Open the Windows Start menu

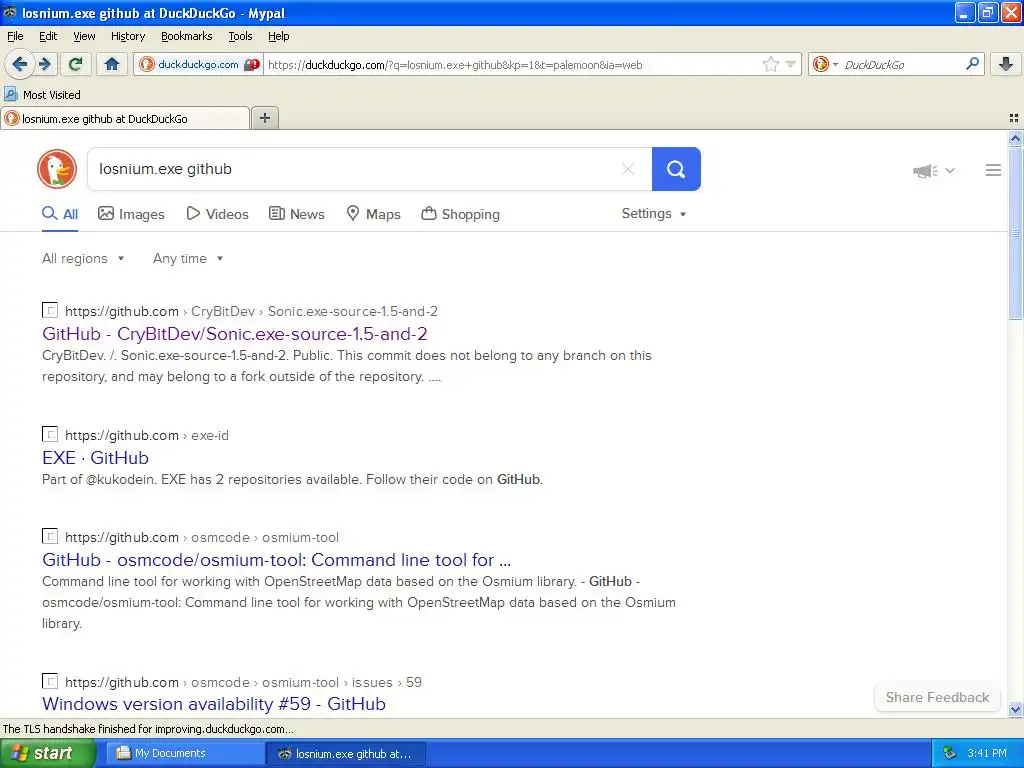click(46, 753)
